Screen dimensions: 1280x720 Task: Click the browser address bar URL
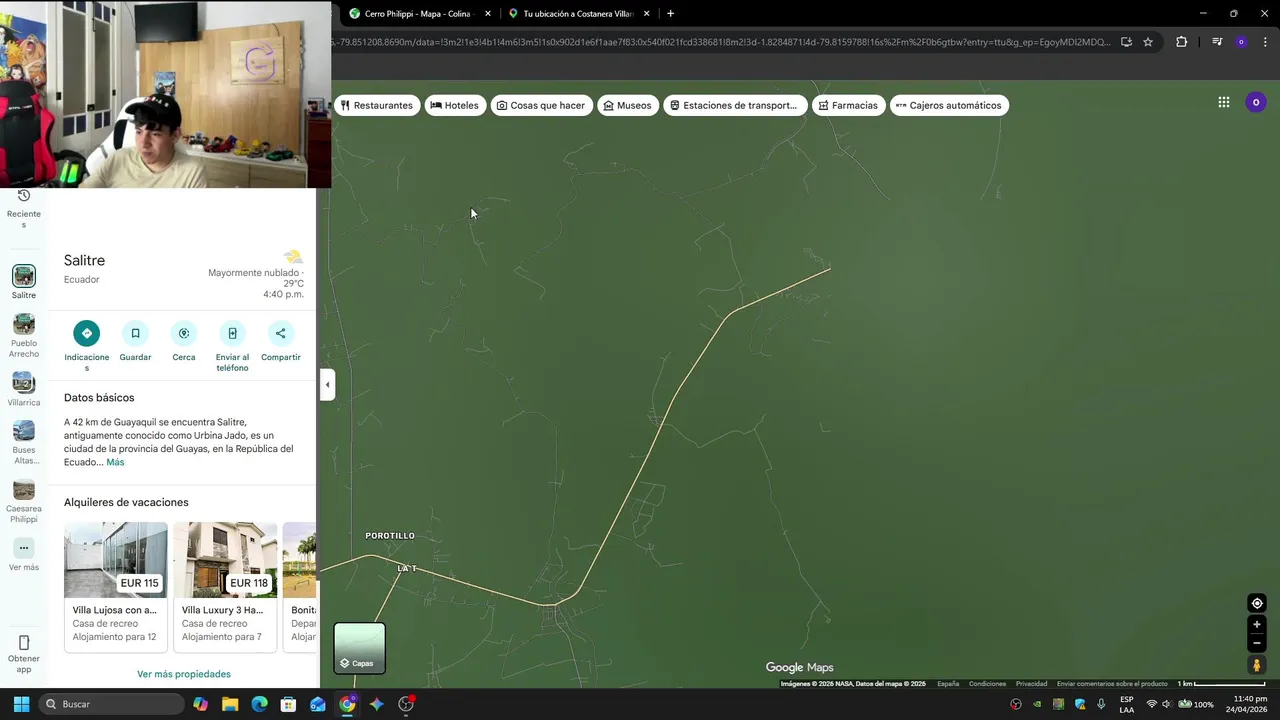pyautogui.click(x=723, y=42)
